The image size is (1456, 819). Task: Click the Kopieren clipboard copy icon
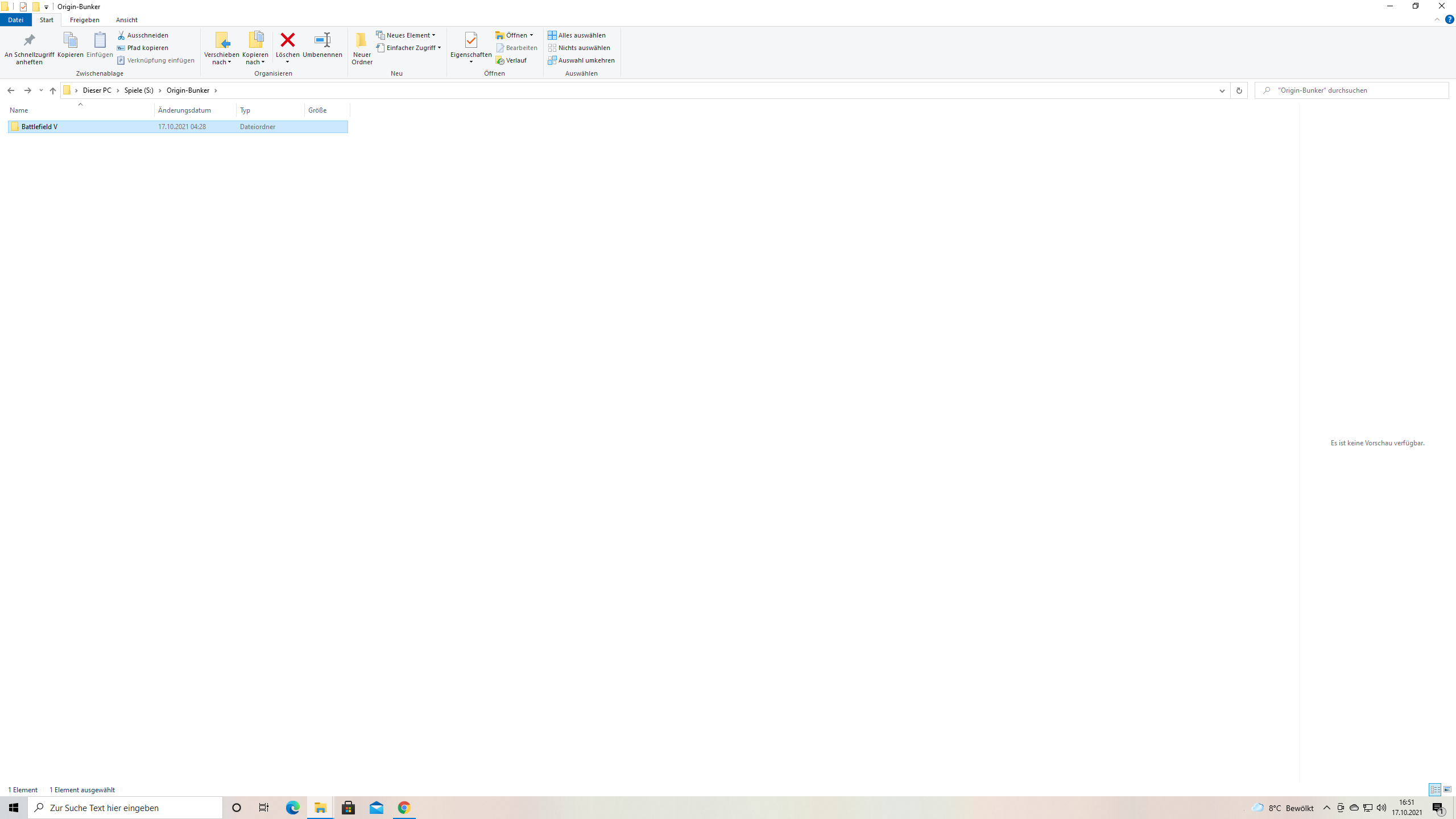click(70, 40)
